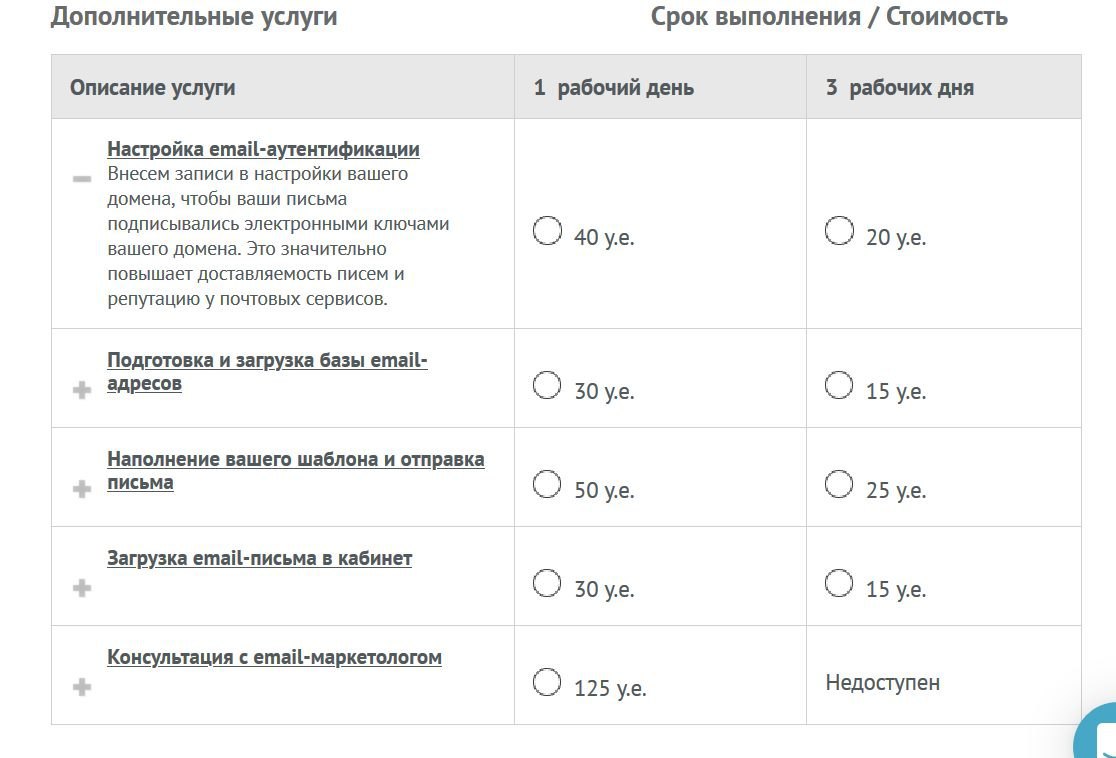The width and height of the screenshot is (1116, 758).
Task: Select 25 у.е. template filling option
Action: (839, 484)
